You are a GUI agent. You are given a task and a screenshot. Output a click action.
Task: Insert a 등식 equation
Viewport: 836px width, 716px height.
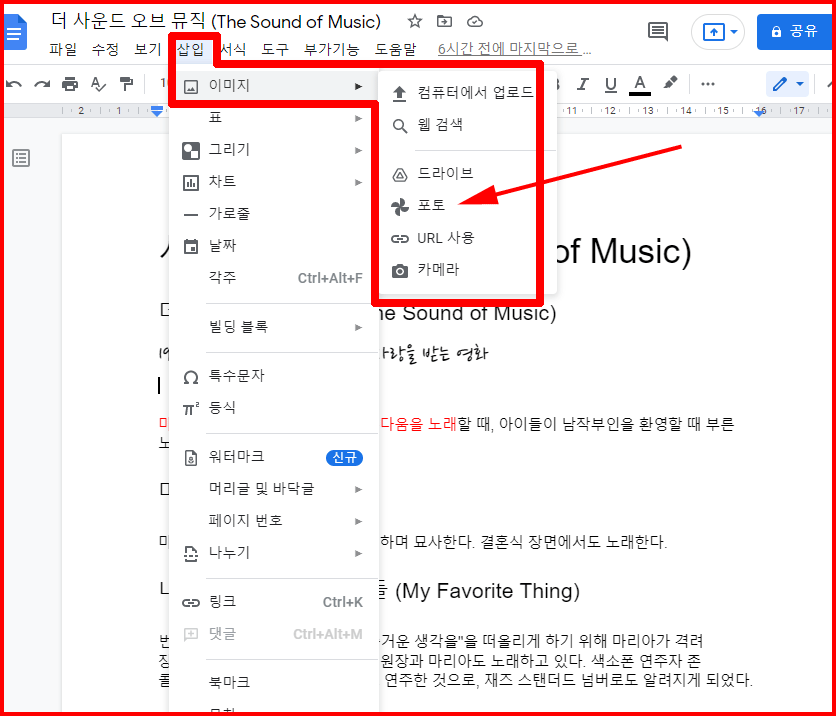[274, 408]
